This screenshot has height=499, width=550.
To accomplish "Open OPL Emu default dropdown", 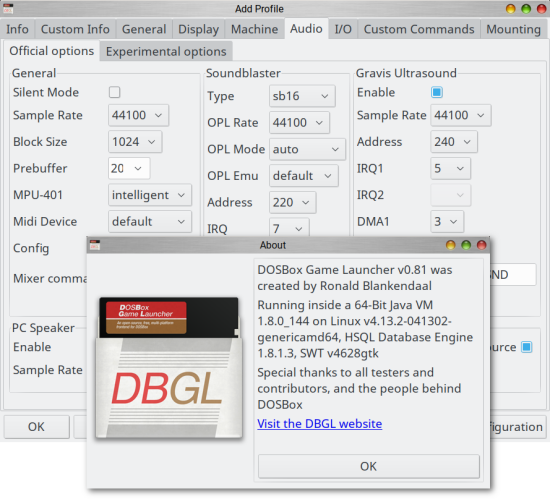I will coord(304,176).
